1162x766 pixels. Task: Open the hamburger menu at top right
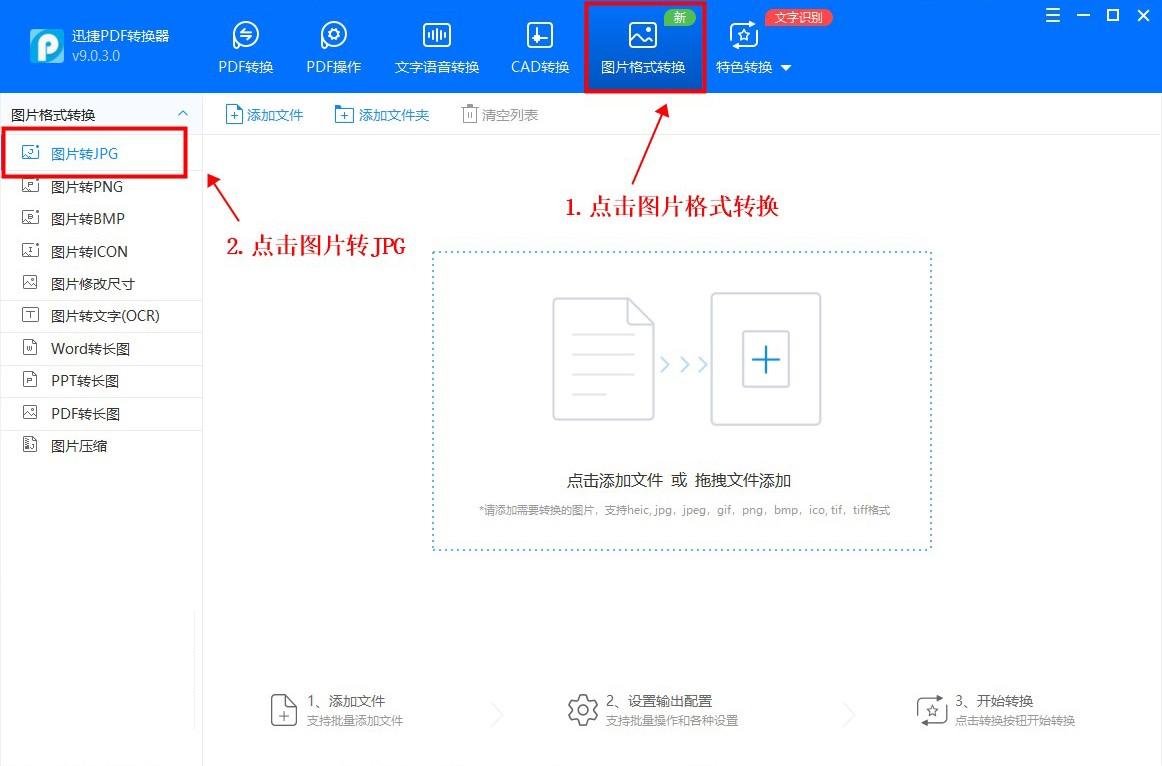click(1052, 15)
